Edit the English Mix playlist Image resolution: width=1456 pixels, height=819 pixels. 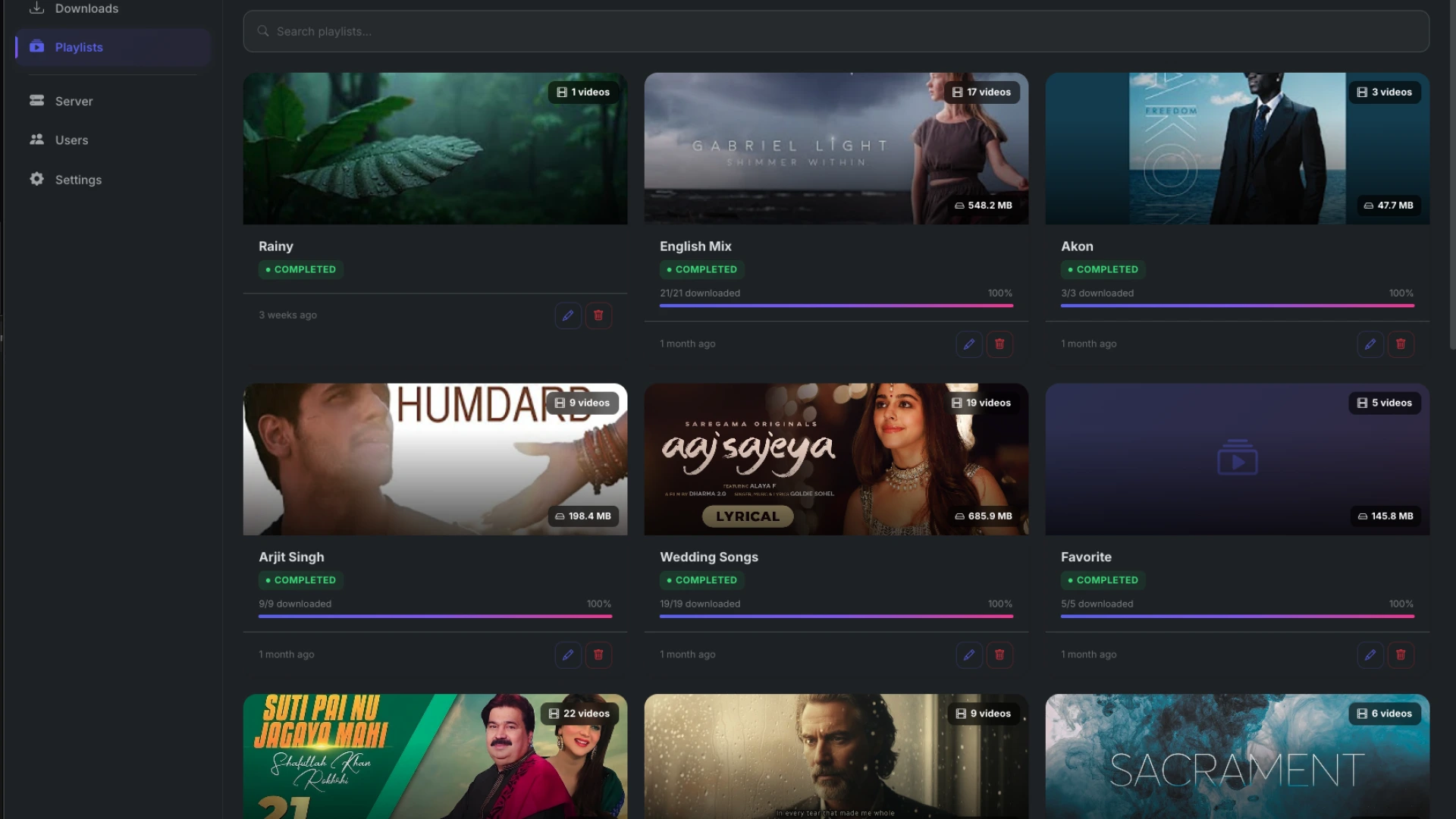click(x=968, y=344)
